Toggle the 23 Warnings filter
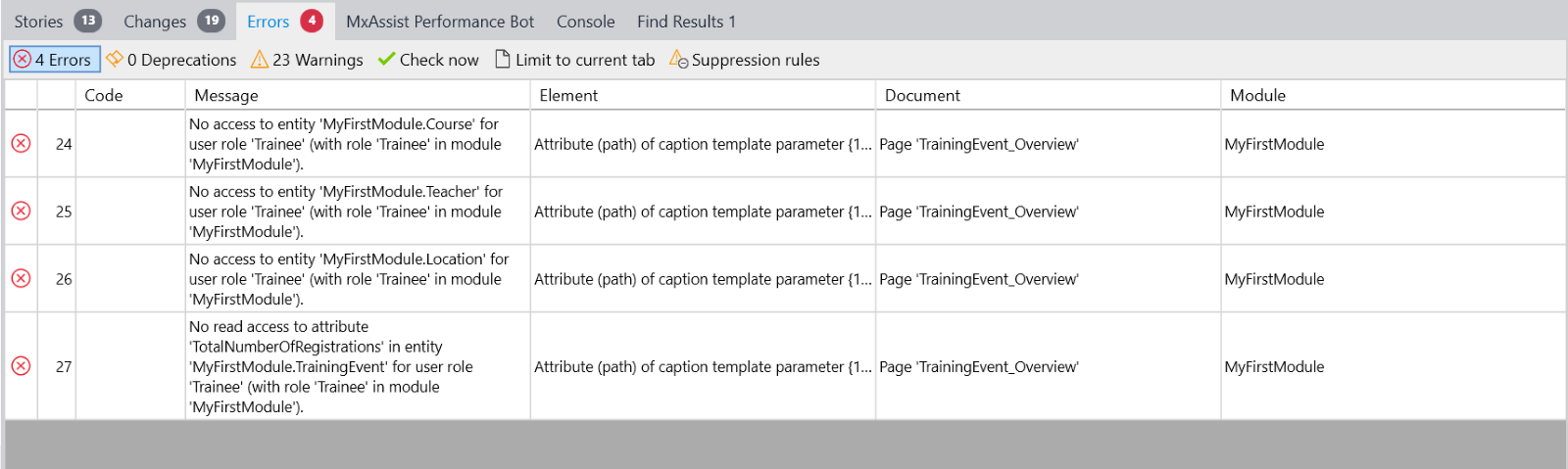The image size is (1568, 469). (307, 60)
